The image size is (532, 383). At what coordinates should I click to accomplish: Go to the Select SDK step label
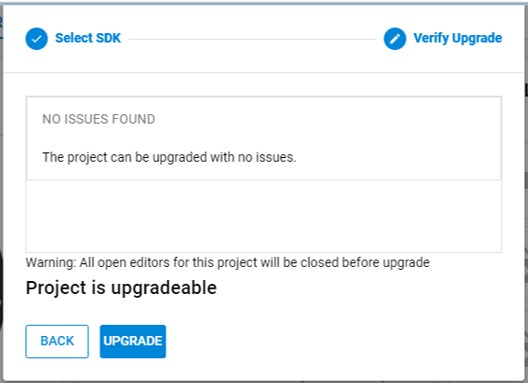click(x=88, y=38)
